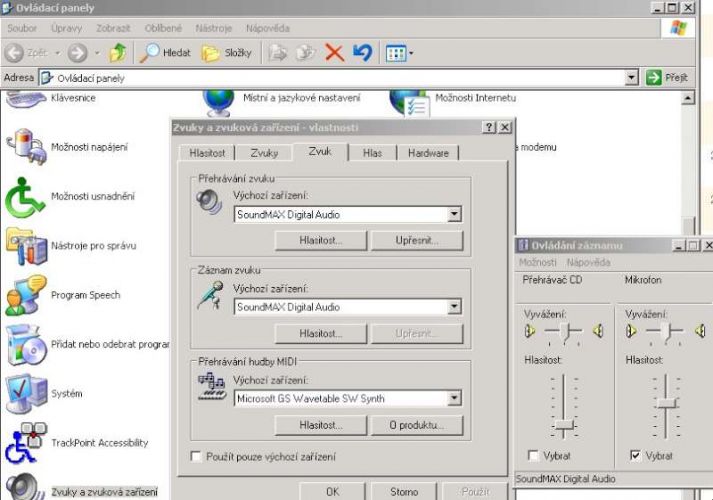Expand the Adresa bar dropdown arrow
This screenshot has height=500, width=713.
pos(631,78)
